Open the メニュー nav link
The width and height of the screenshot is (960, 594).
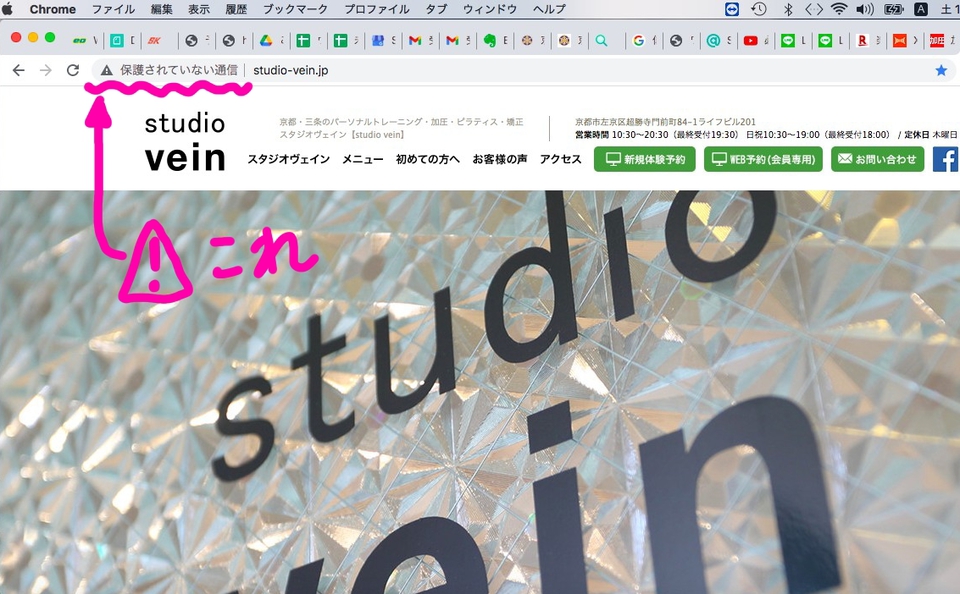coord(362,159)
